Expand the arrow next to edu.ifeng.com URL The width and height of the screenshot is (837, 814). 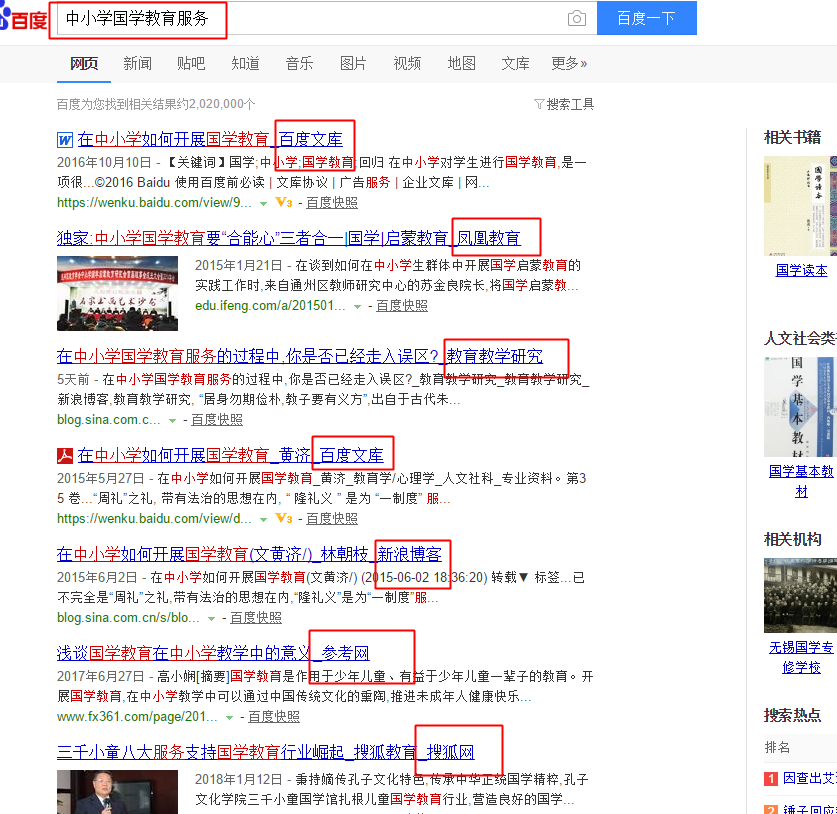(x=357, y=306)
